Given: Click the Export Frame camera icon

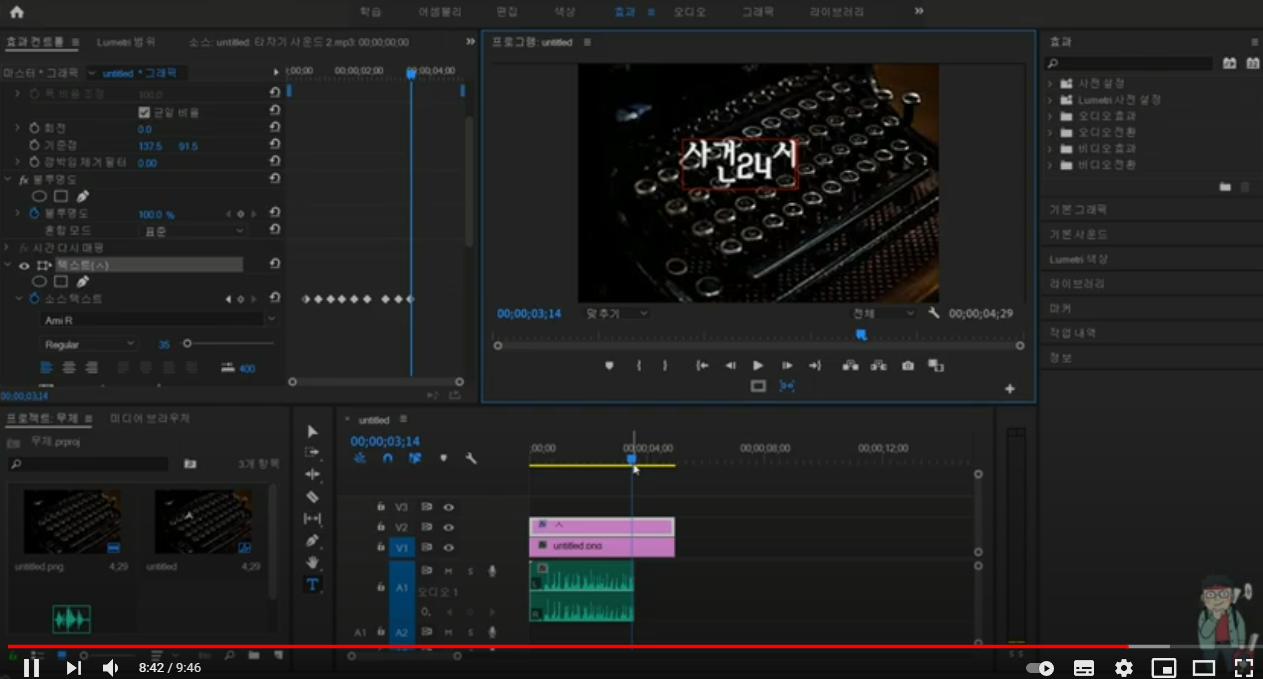Looking at the screenshot, I should tap(907, 366).
